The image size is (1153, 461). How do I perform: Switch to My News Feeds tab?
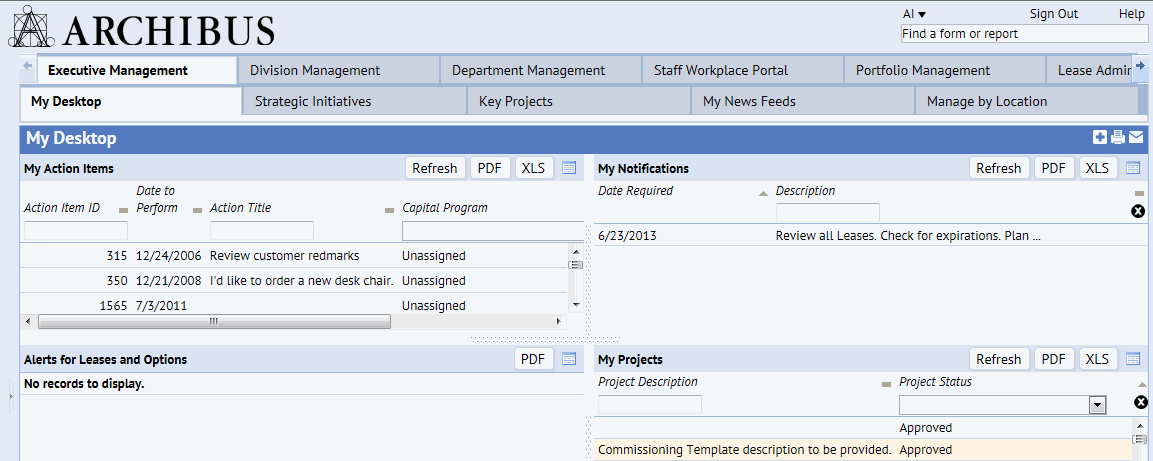pyautogui.click(x=803, y=101)
